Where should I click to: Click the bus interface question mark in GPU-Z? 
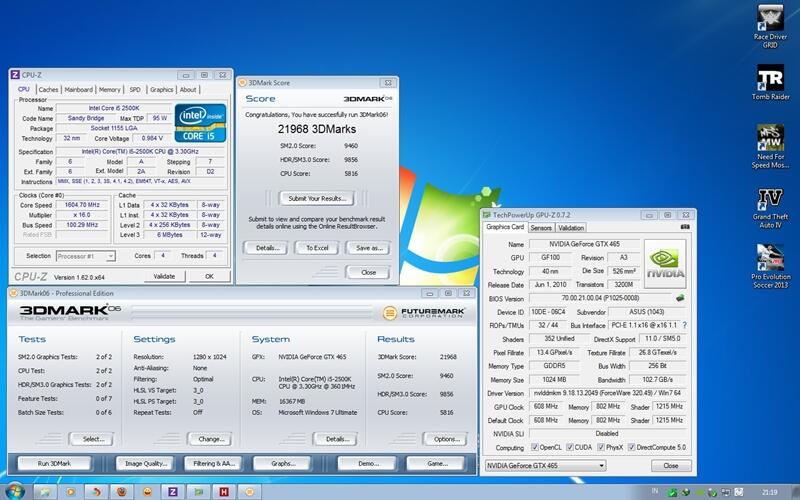coord(684,325)
